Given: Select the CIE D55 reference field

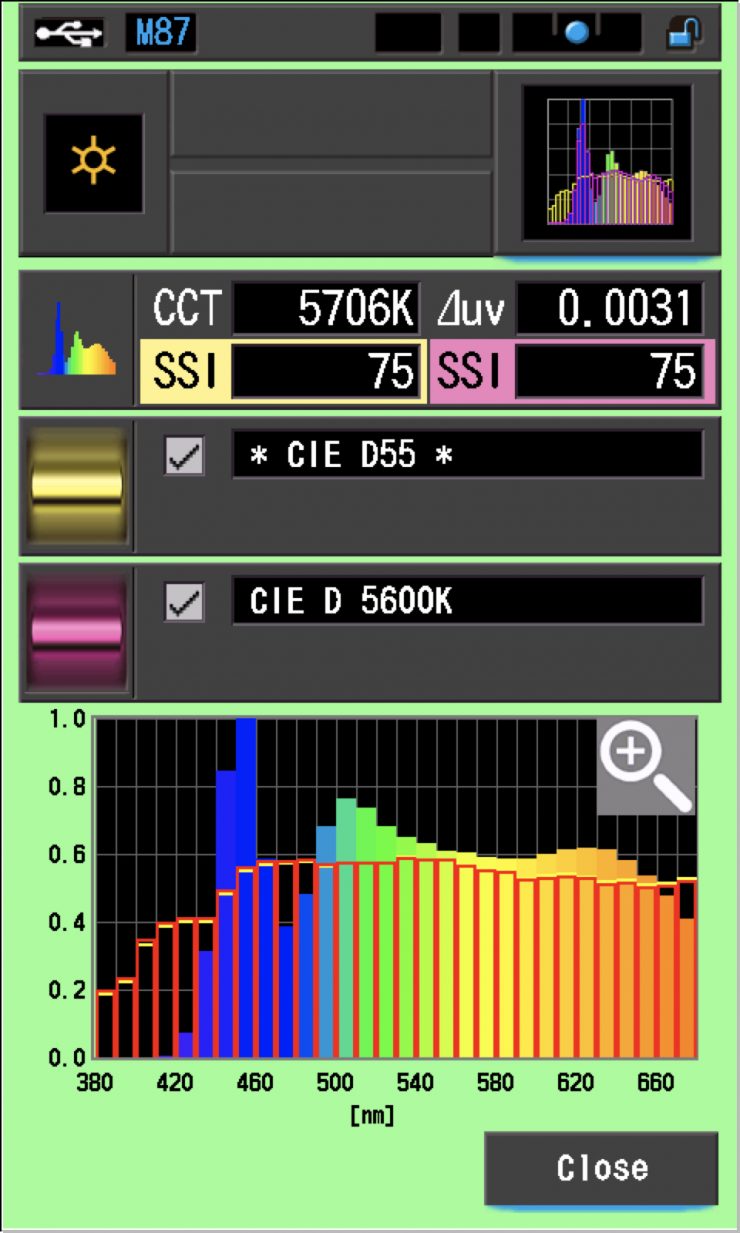Looking at the screenshot, I should click(467, 455).
